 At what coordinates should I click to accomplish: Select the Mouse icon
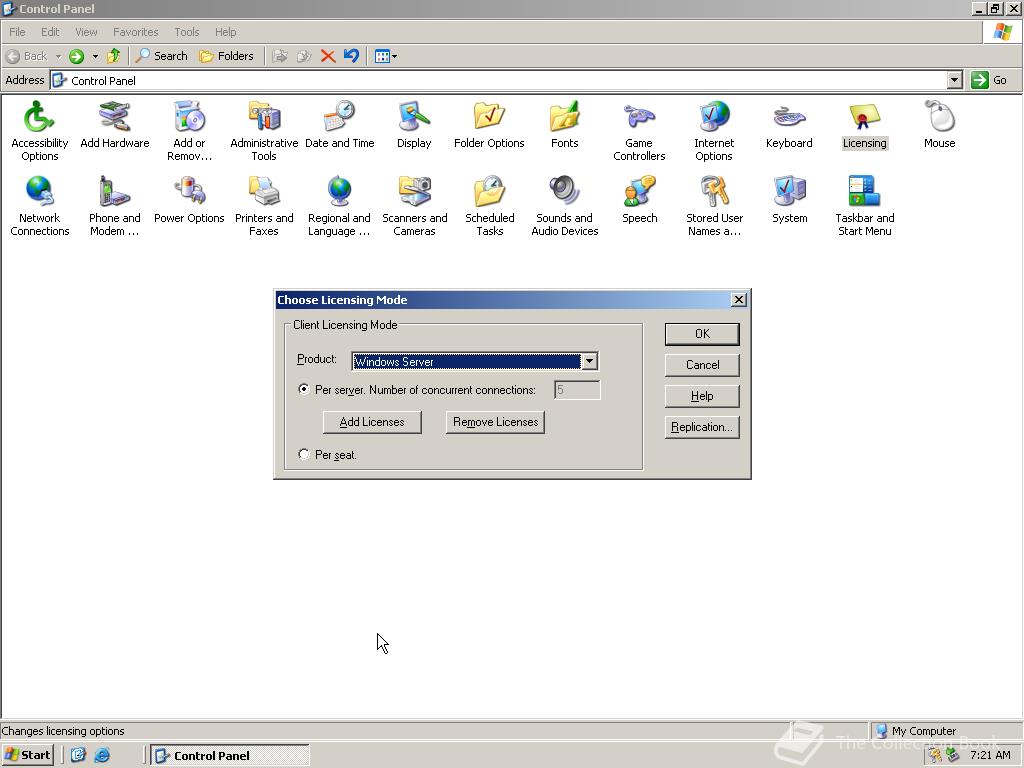940,124
